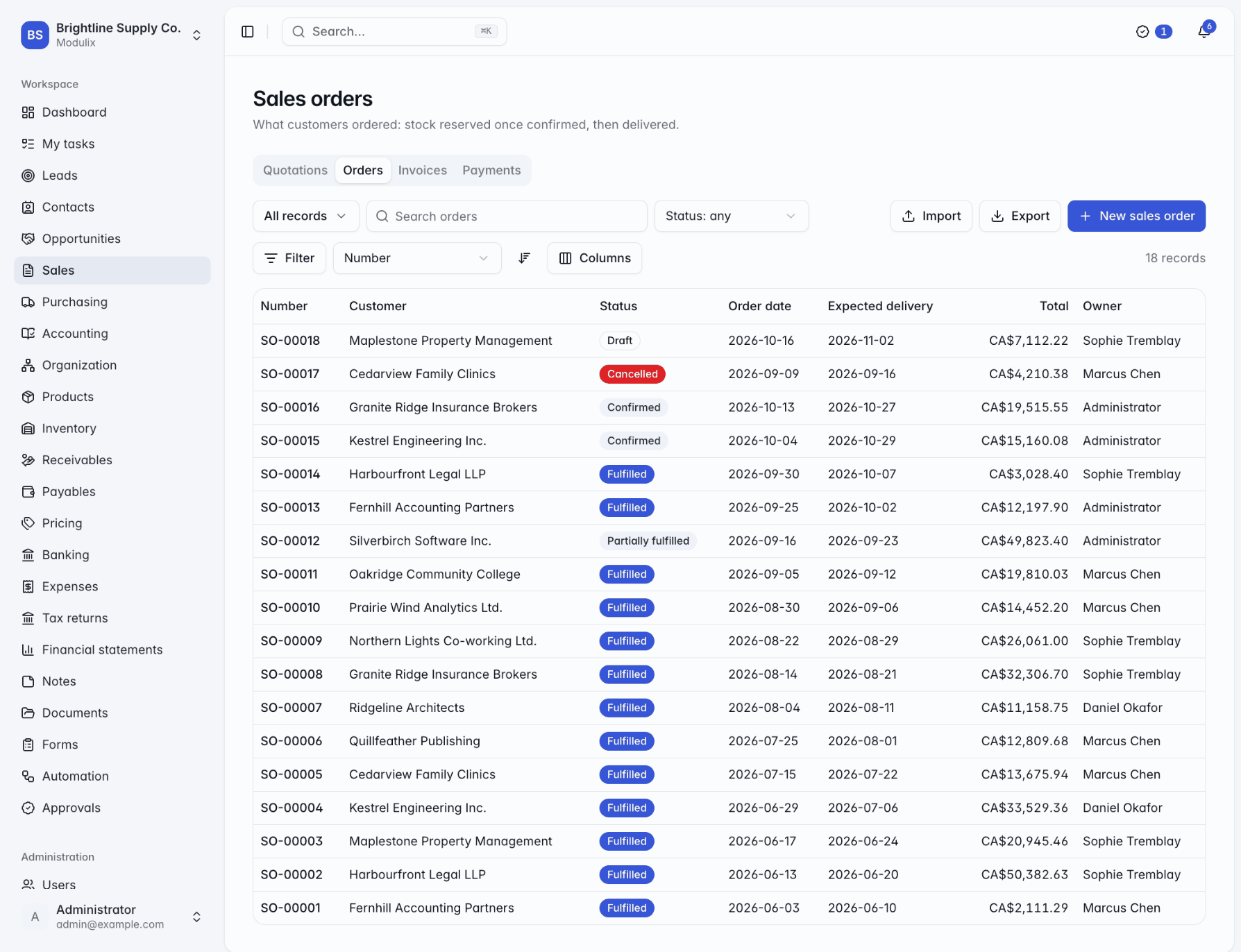Open the Number sort-by dropdown
Viewport: 1241px width, 952px height.
tap(417, 258)
